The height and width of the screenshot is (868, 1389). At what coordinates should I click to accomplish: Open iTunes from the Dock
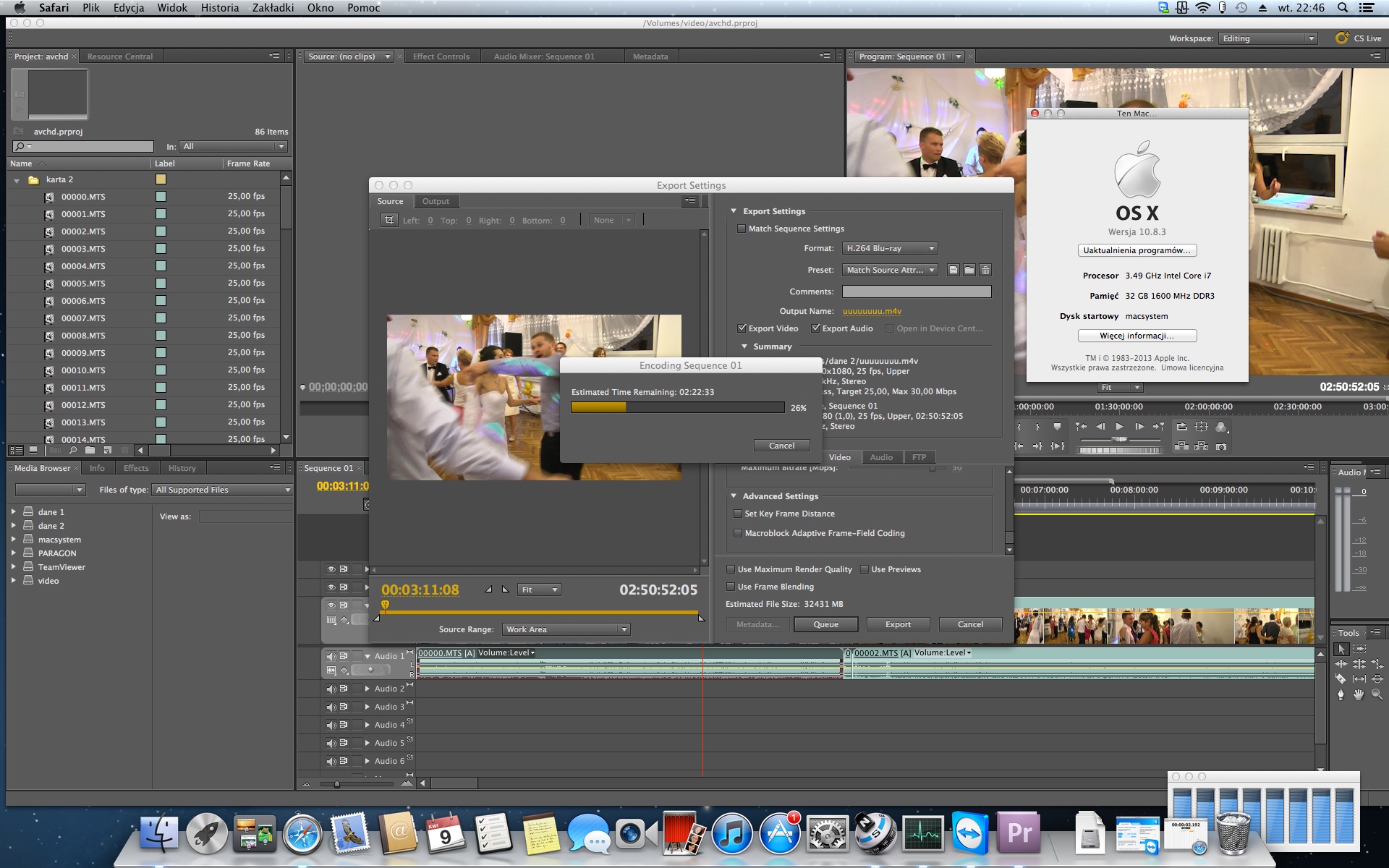[x=732, y=833]
